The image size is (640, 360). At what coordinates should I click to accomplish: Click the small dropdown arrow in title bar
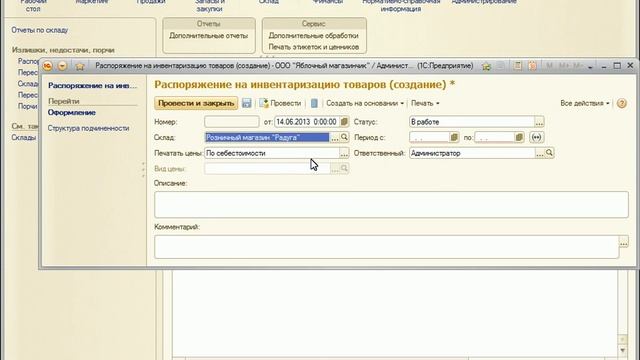point(590,67)
